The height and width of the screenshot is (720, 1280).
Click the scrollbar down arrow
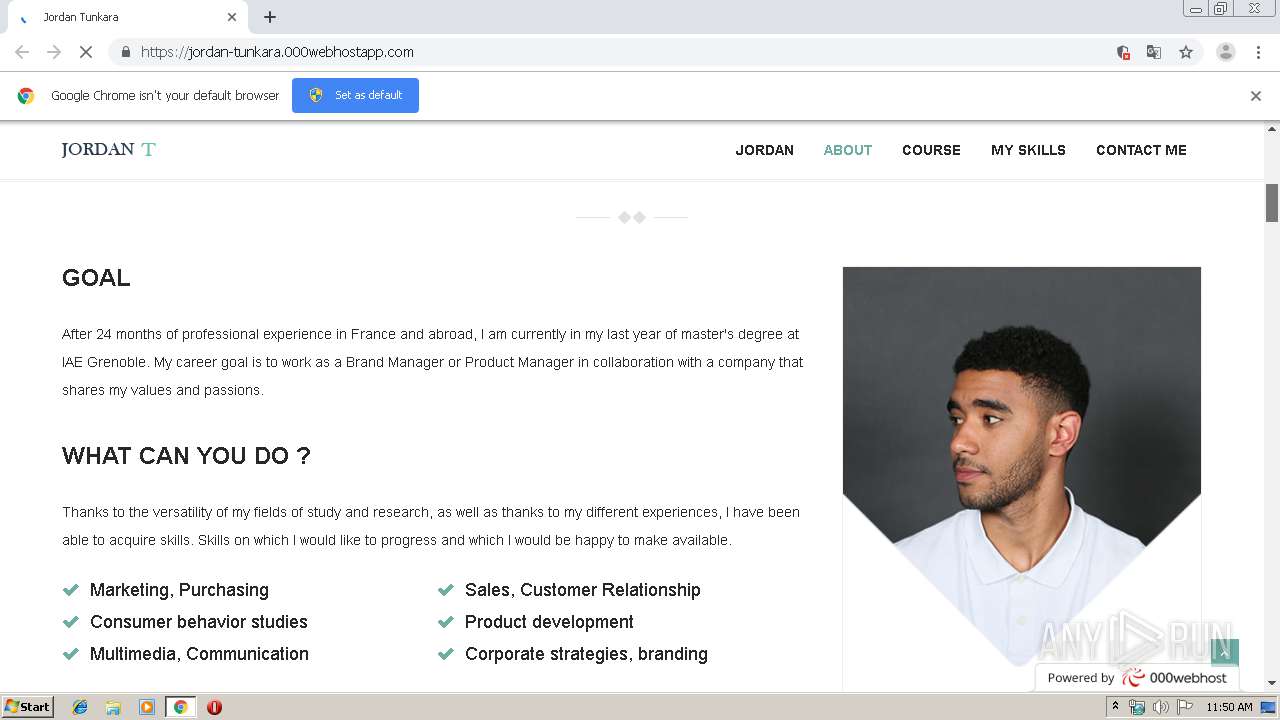[x=1272, y=683]
